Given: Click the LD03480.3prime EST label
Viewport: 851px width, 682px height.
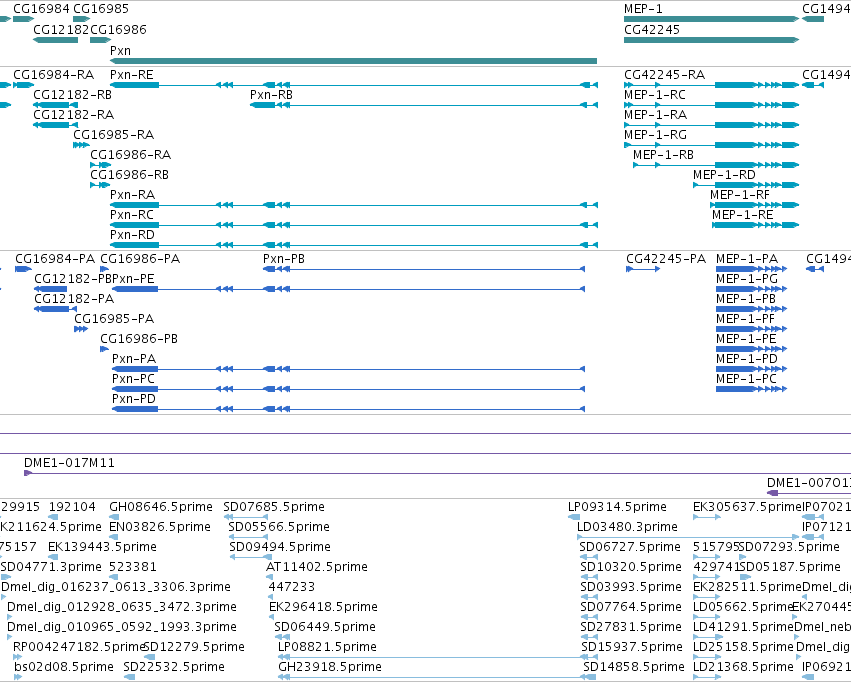Looking at the screenshot, I should [x=627, y=527].
